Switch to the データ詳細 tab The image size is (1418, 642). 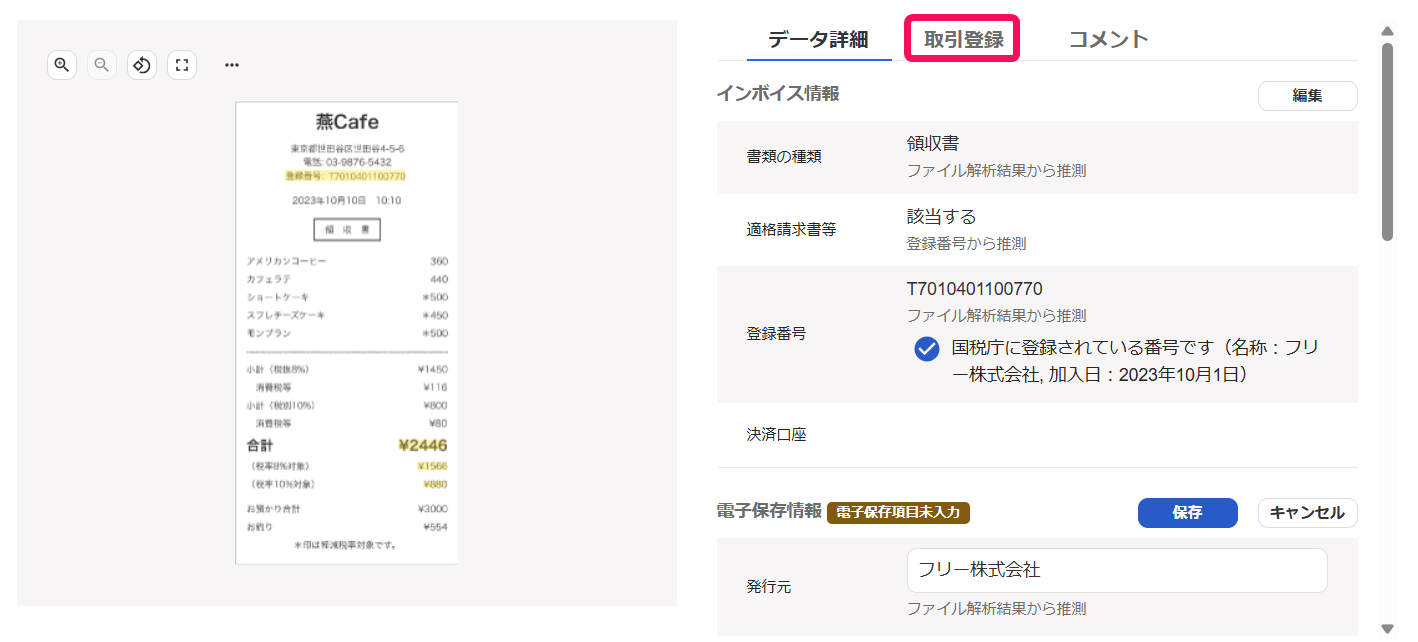[818, 40]
